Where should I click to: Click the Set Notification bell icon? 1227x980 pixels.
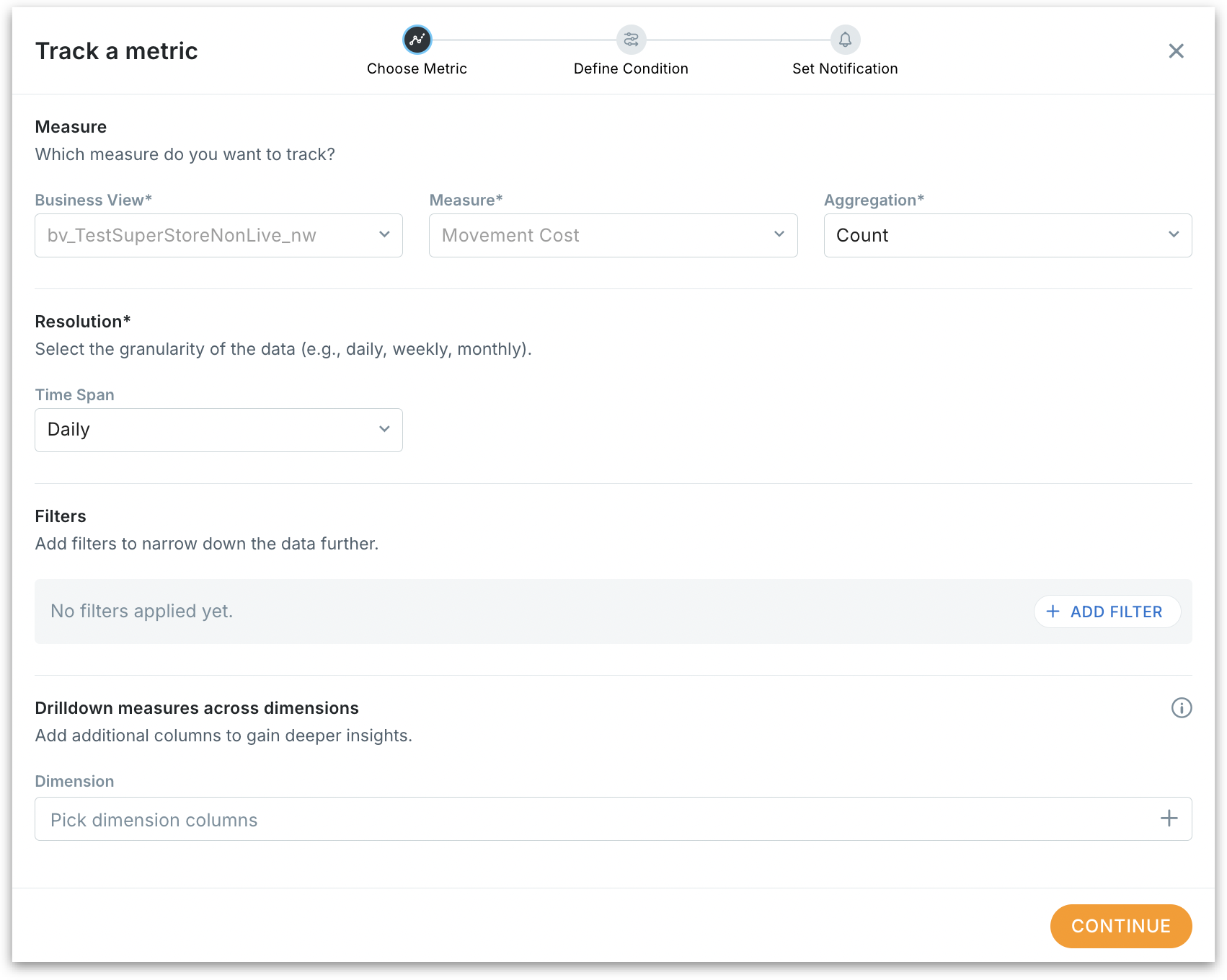(x=845, y=40)
